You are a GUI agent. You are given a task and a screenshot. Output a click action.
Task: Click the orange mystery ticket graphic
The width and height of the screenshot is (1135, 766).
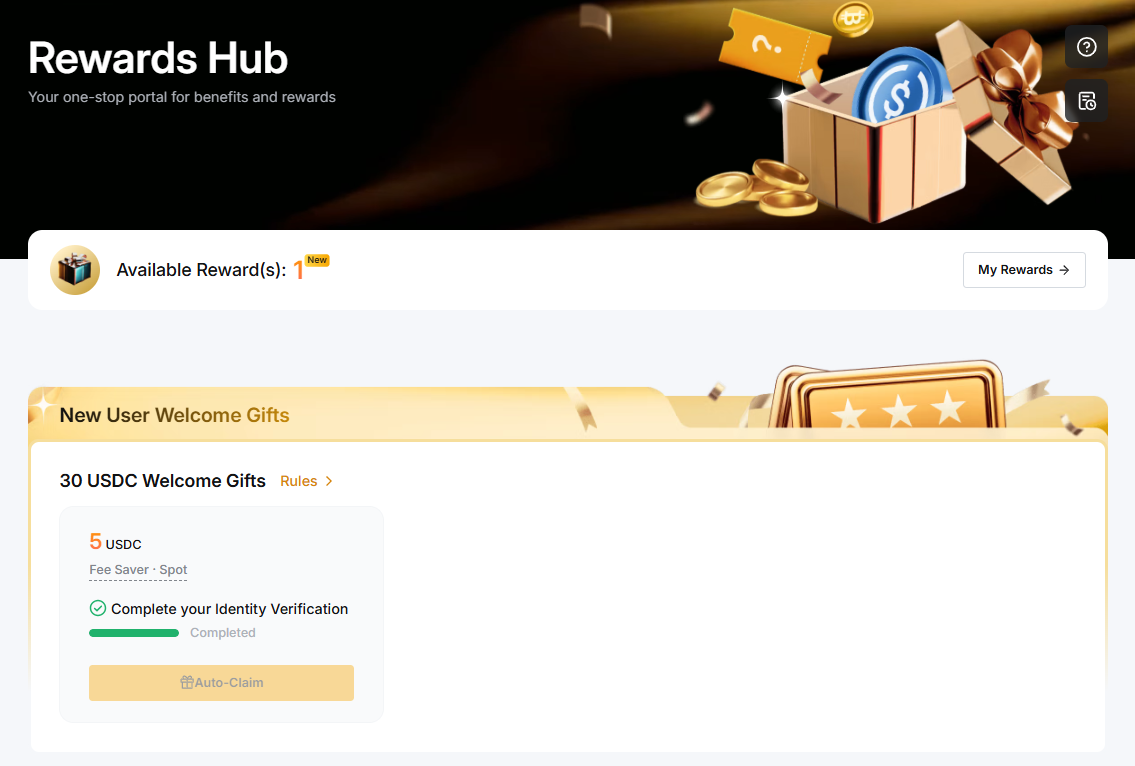point(772,48)
